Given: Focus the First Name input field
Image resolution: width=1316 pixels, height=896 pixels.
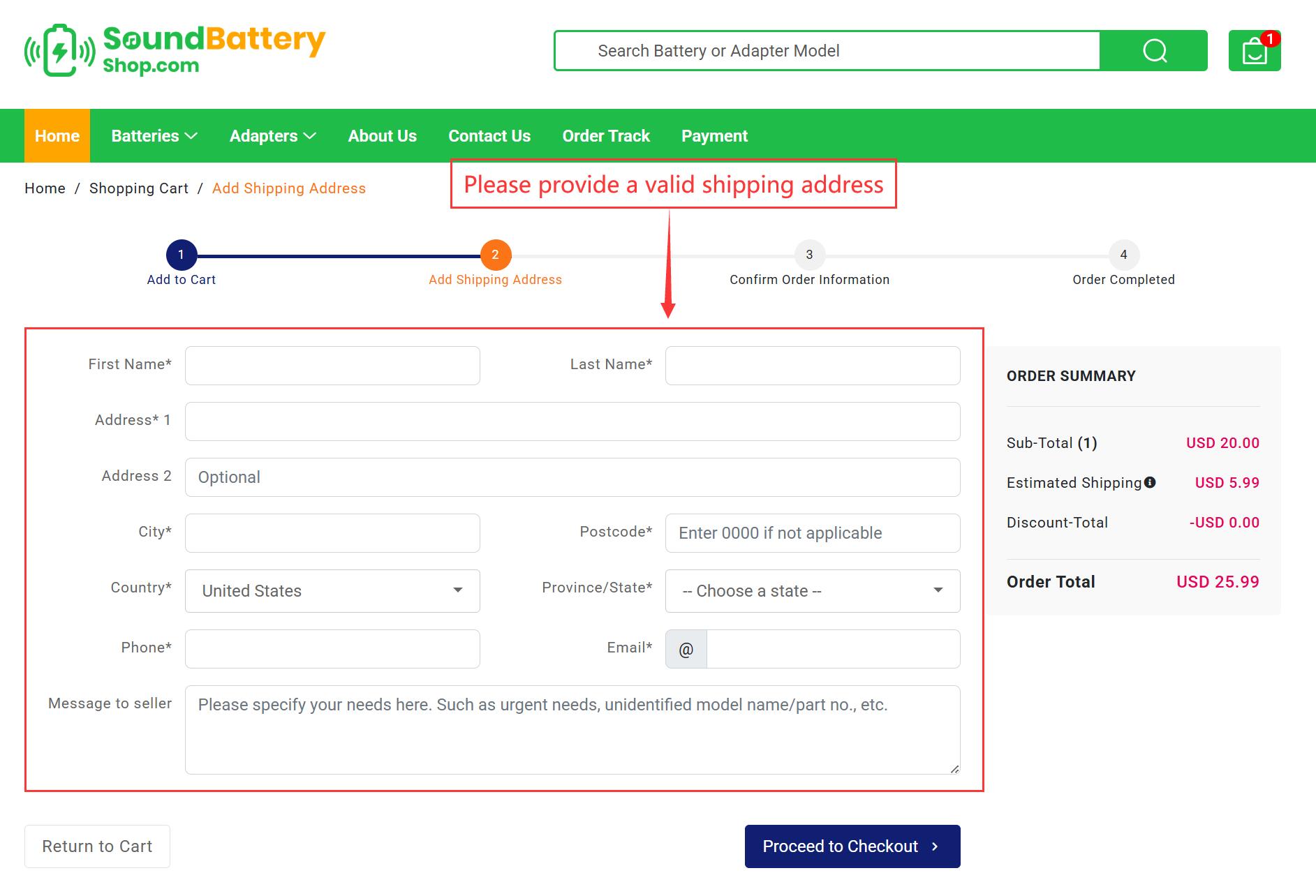Looking at the screenshot, I should (x=332, y=366).
